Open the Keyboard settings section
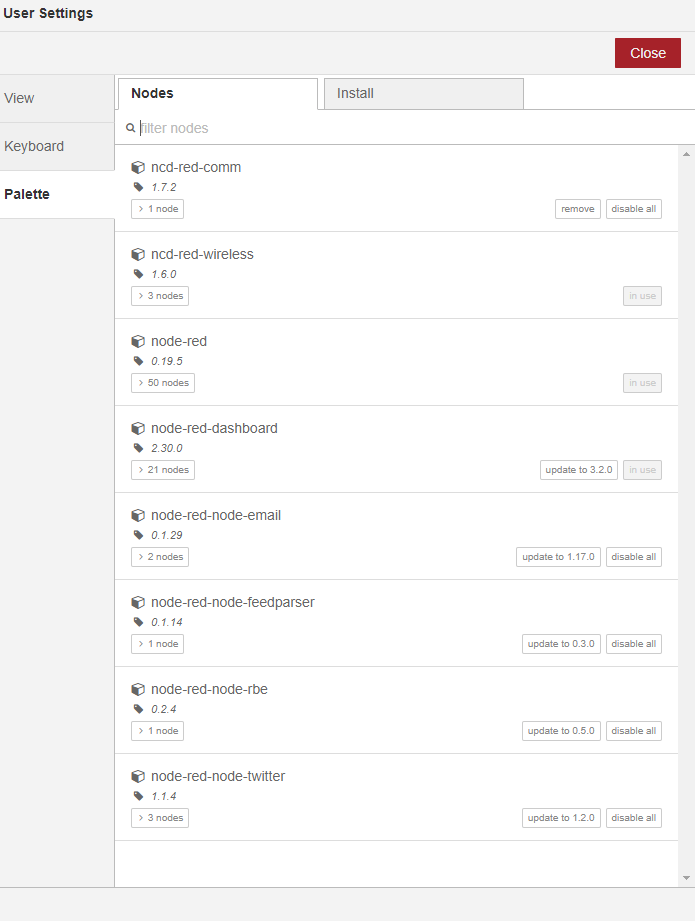Viewport: 695px width, 921px height. coord(57,146)
